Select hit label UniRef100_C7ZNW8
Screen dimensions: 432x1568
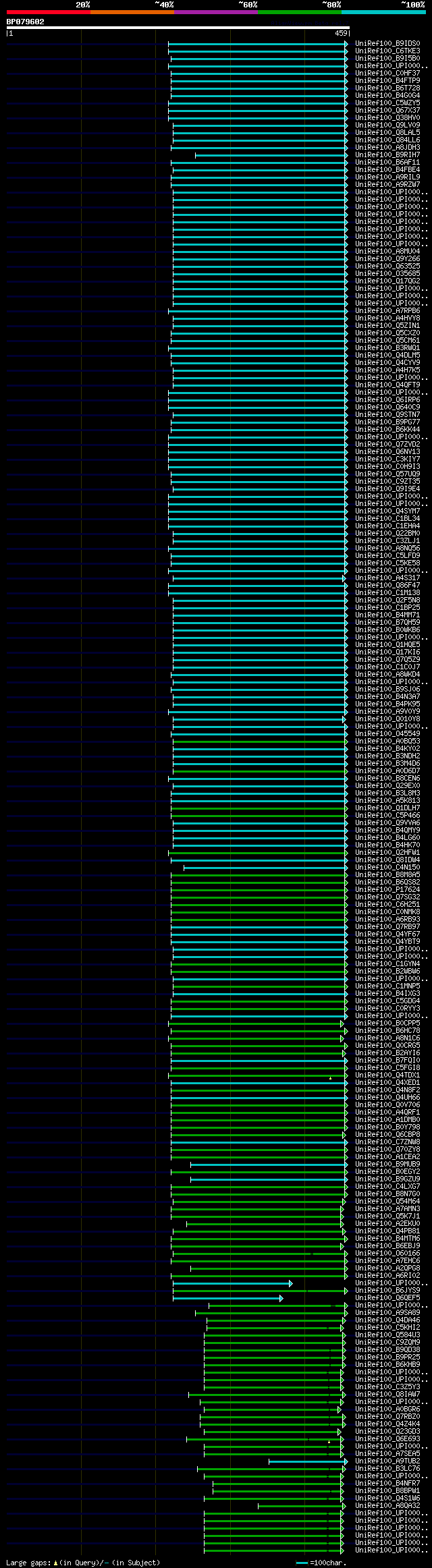(387, 1142)
